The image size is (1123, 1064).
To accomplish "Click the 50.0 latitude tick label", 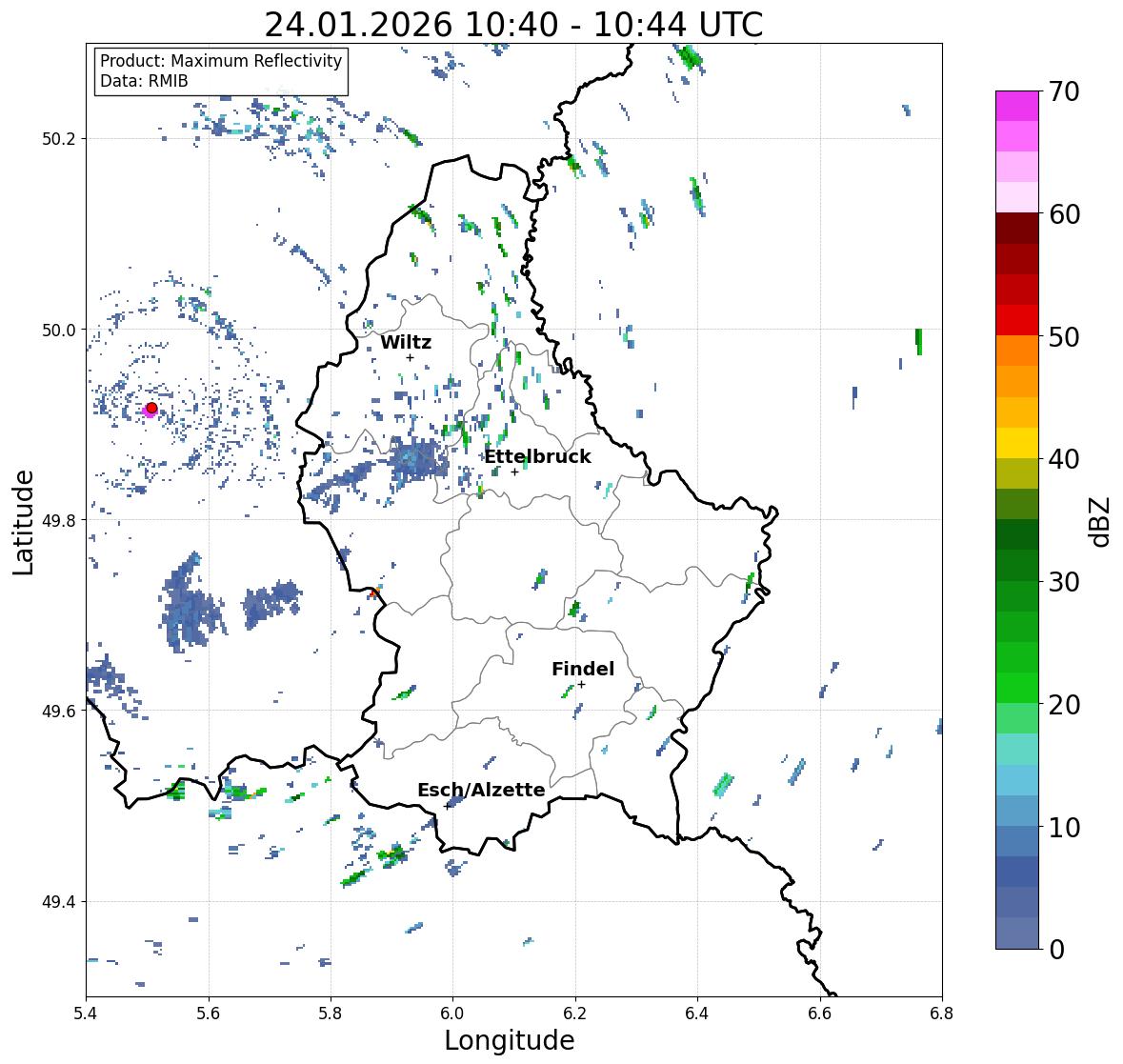I will coord(59,331).
